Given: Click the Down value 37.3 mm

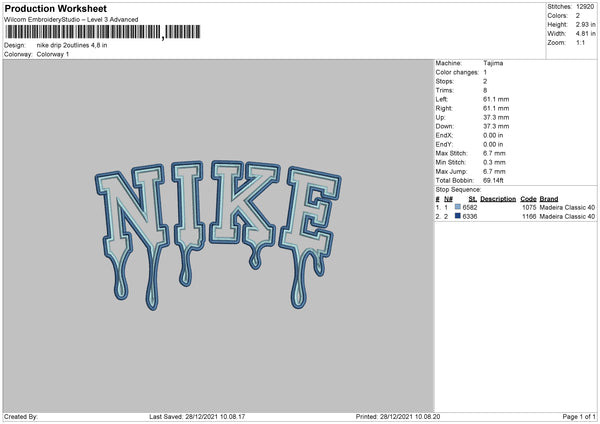Looking at the screenshot, I should click(x=496, y=126).
